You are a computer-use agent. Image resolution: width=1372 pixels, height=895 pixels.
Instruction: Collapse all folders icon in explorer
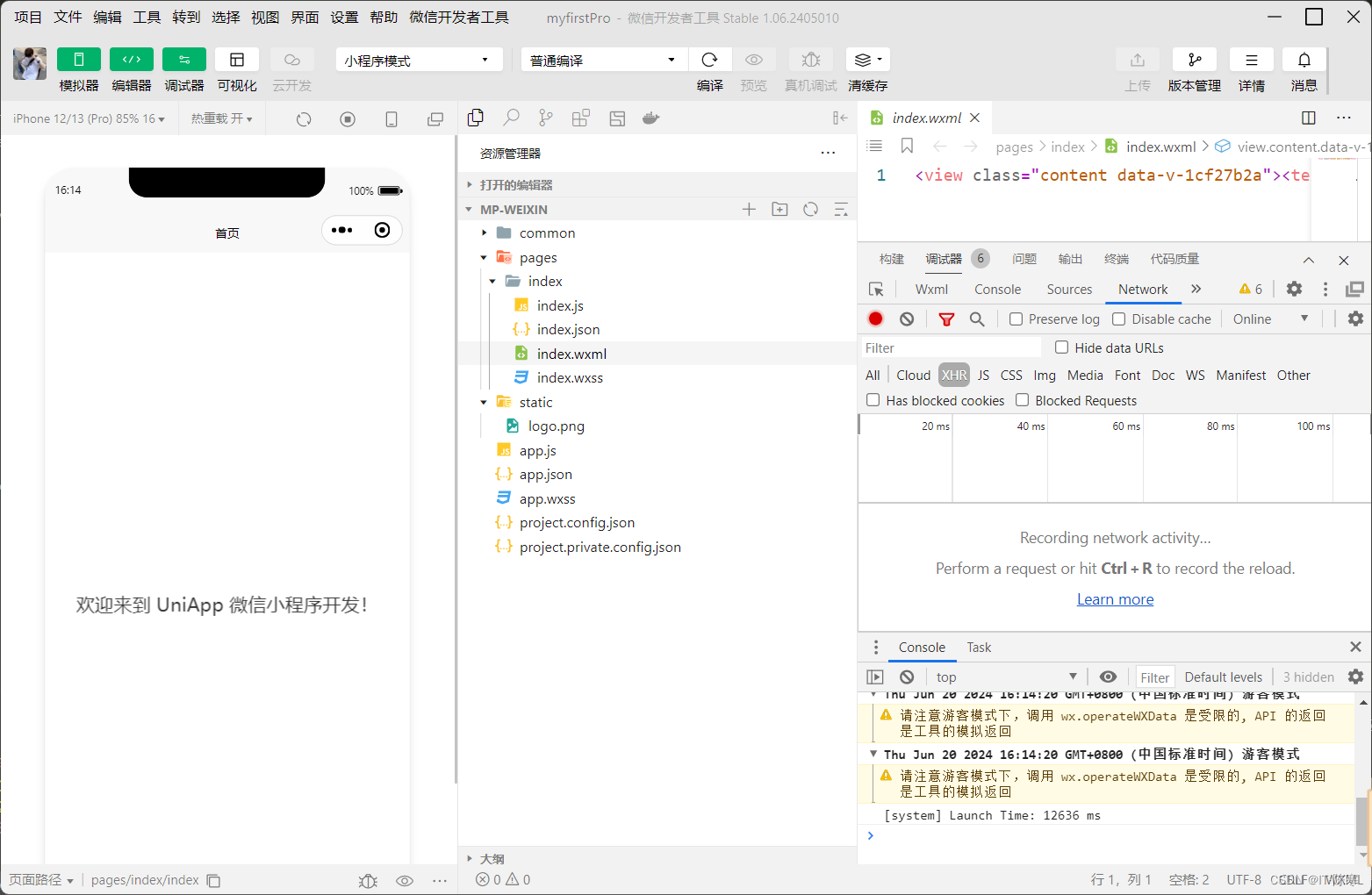click(841, 209)
